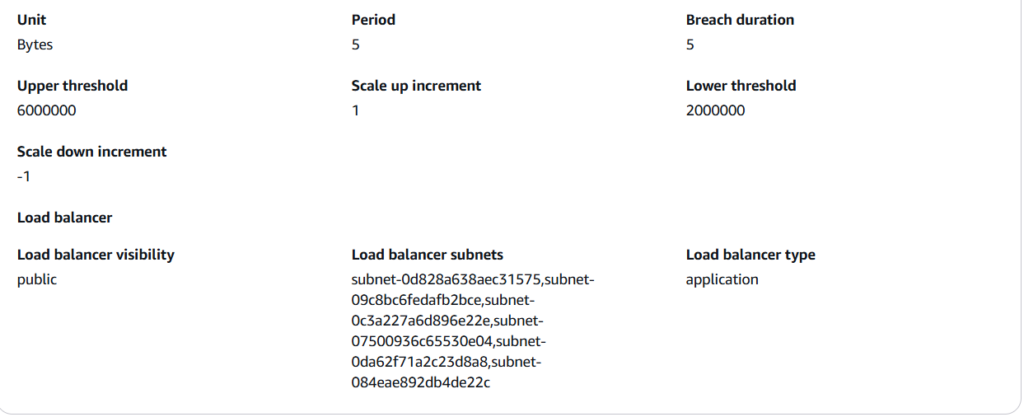Select the scale down increment value -1
The width and height of the screenshot is (1024, 417).
tap(25, 176)
